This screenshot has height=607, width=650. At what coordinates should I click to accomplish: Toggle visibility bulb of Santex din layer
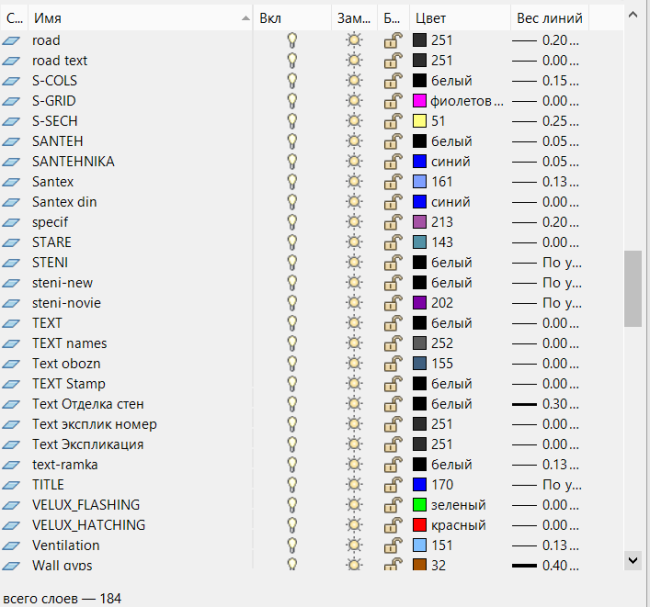(292, 202)
